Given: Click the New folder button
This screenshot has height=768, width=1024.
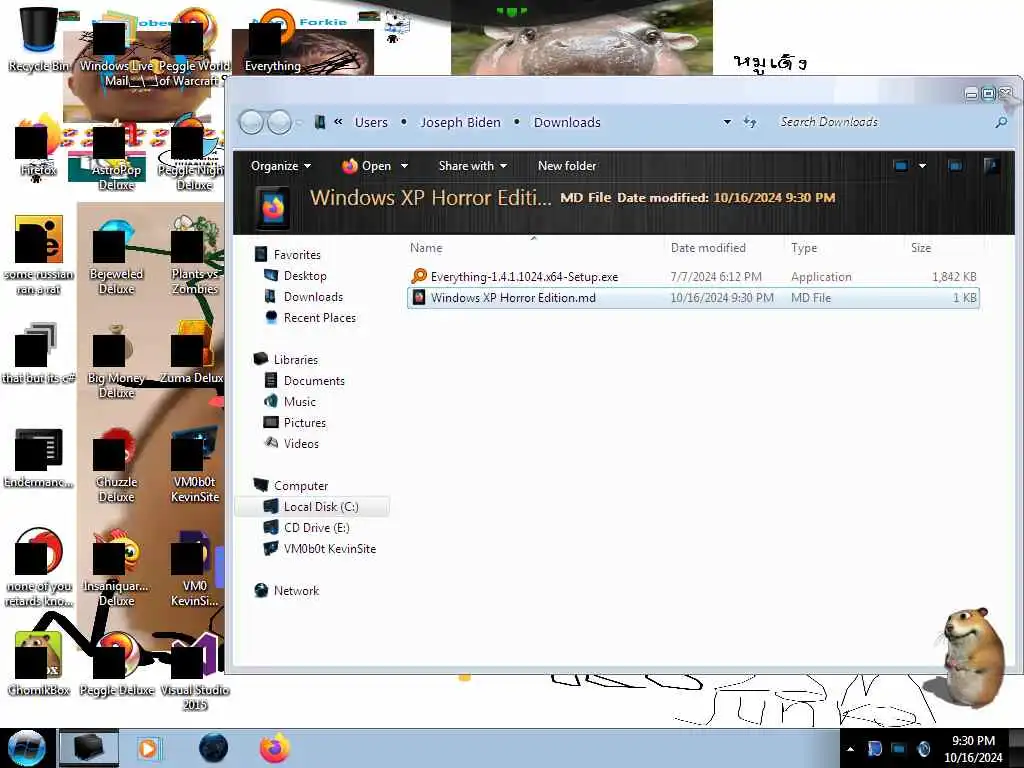Looking at the screenshot, I should click(x=567, y=166).
